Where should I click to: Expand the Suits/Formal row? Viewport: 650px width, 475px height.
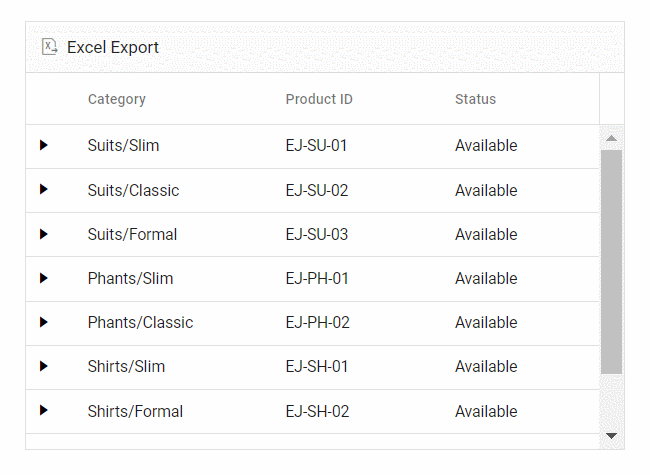pos(43,234)
